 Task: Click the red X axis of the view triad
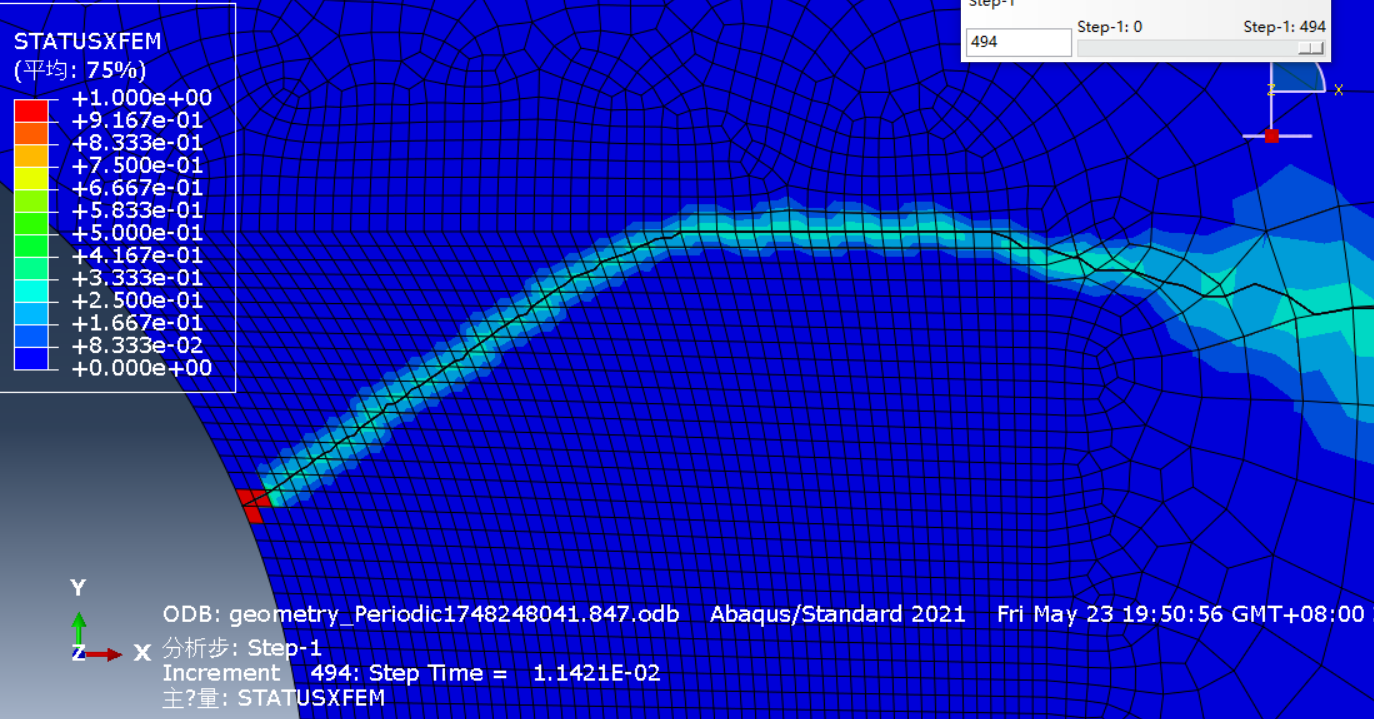click(x=103, y=654)
